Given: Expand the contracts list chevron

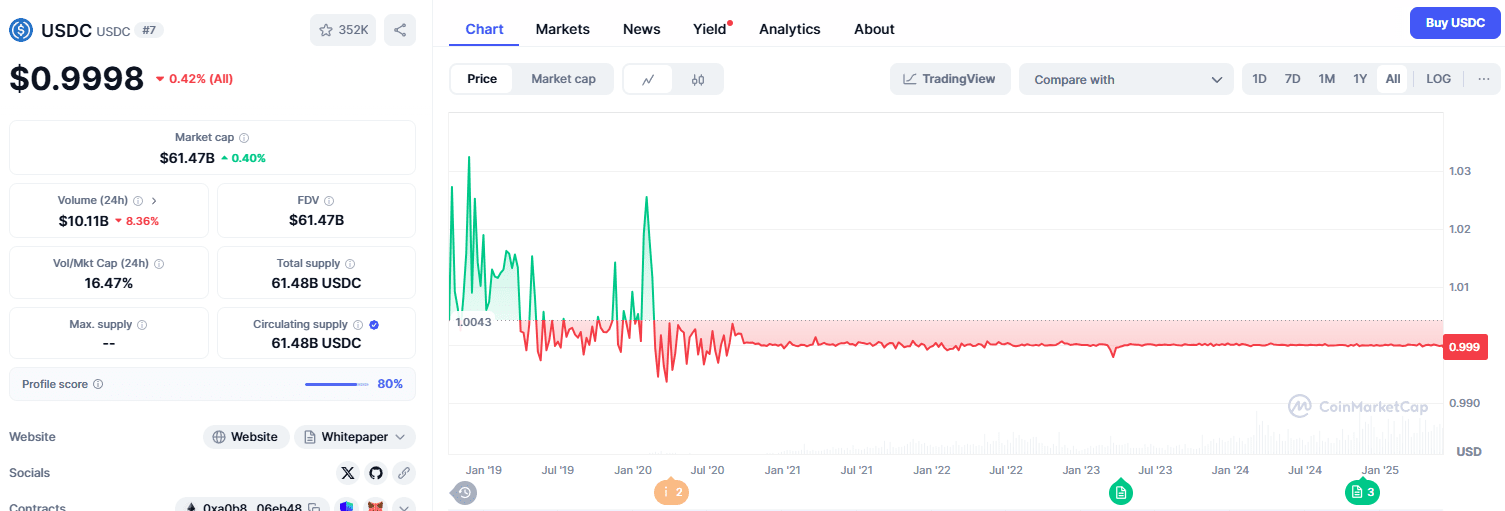Looking at the screenshot, I should tap(404, 506).
